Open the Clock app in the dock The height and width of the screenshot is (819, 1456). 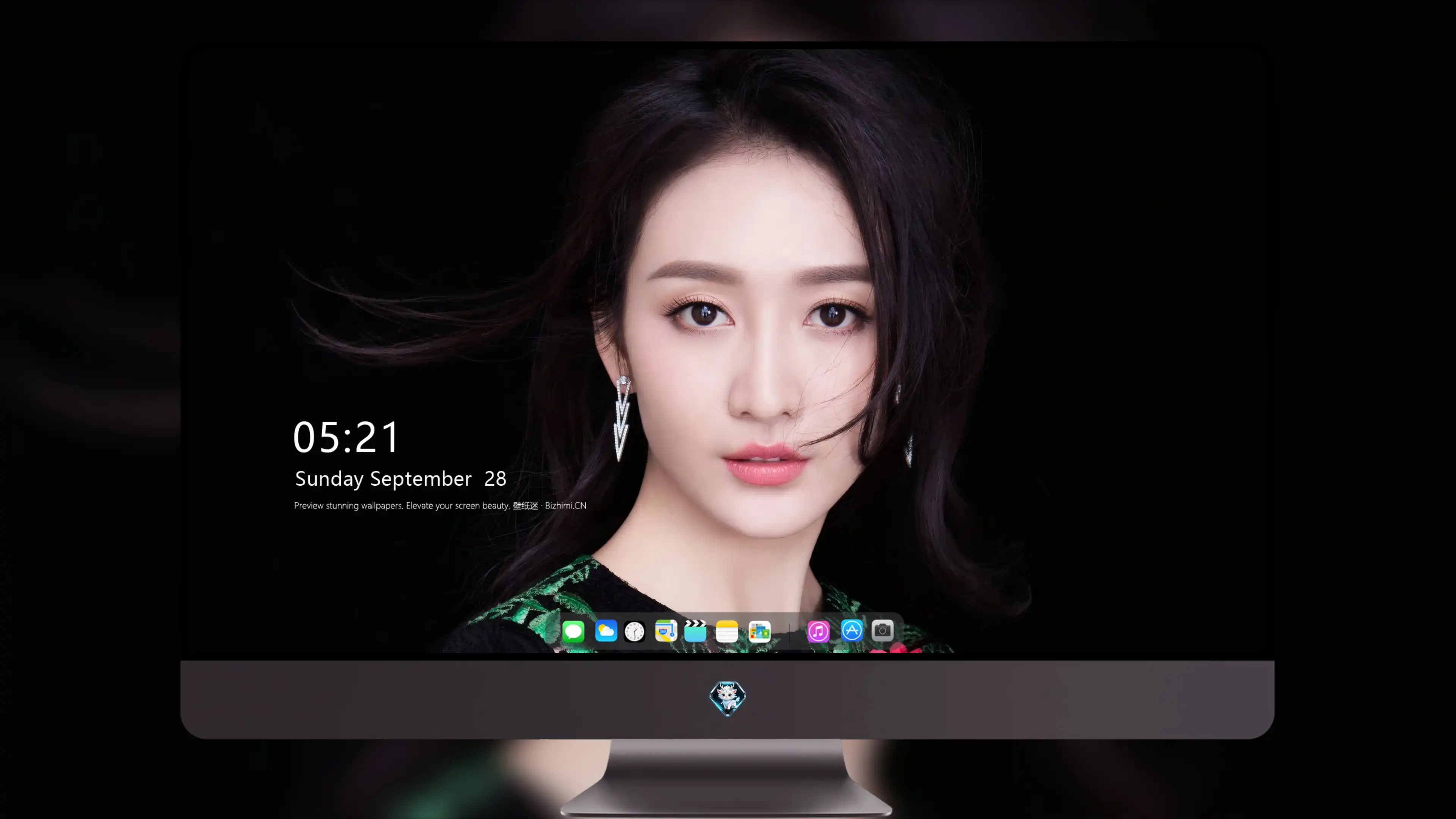pos(634,631)
